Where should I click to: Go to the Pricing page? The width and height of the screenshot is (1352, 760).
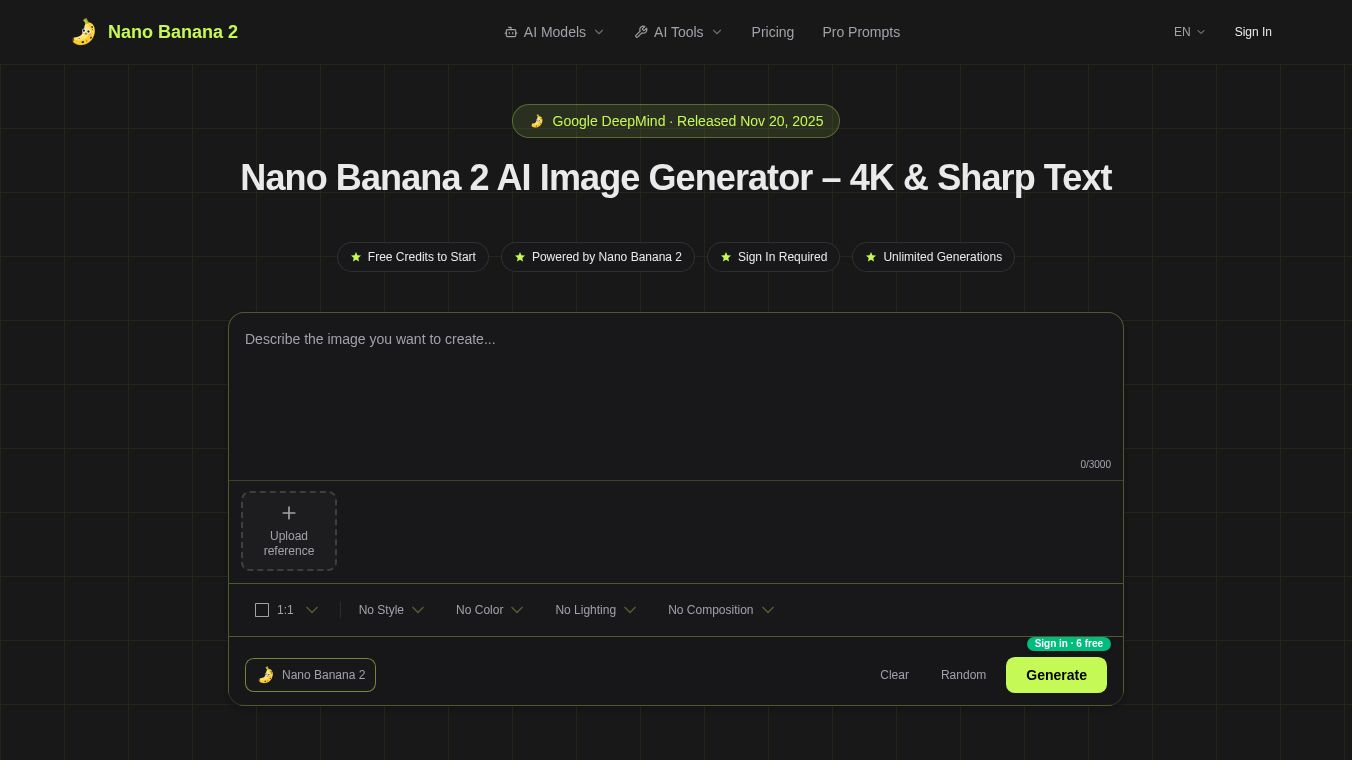[773, 32]
